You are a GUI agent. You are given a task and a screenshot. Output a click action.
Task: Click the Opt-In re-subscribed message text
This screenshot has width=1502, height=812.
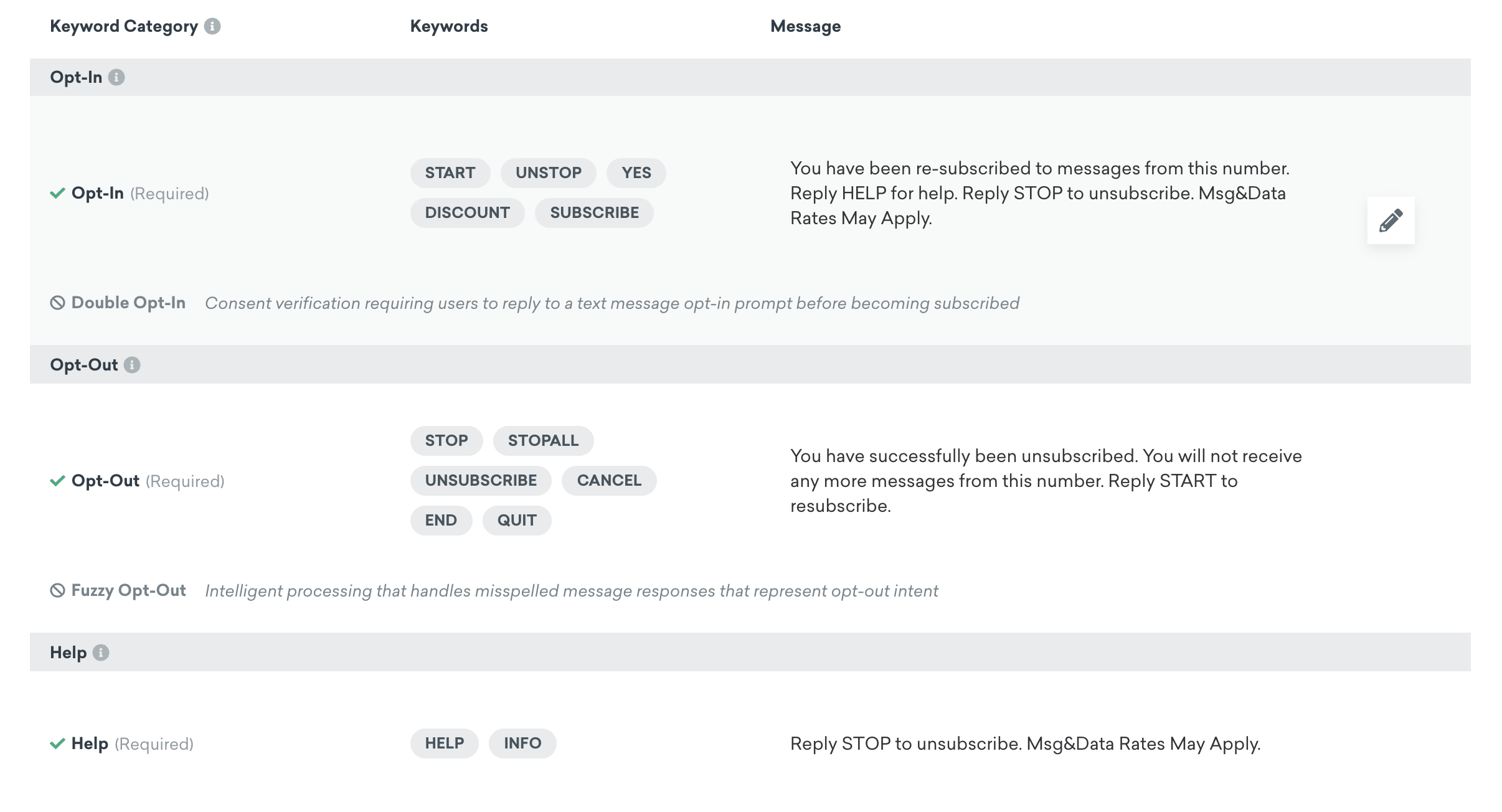coord(1039,193)
